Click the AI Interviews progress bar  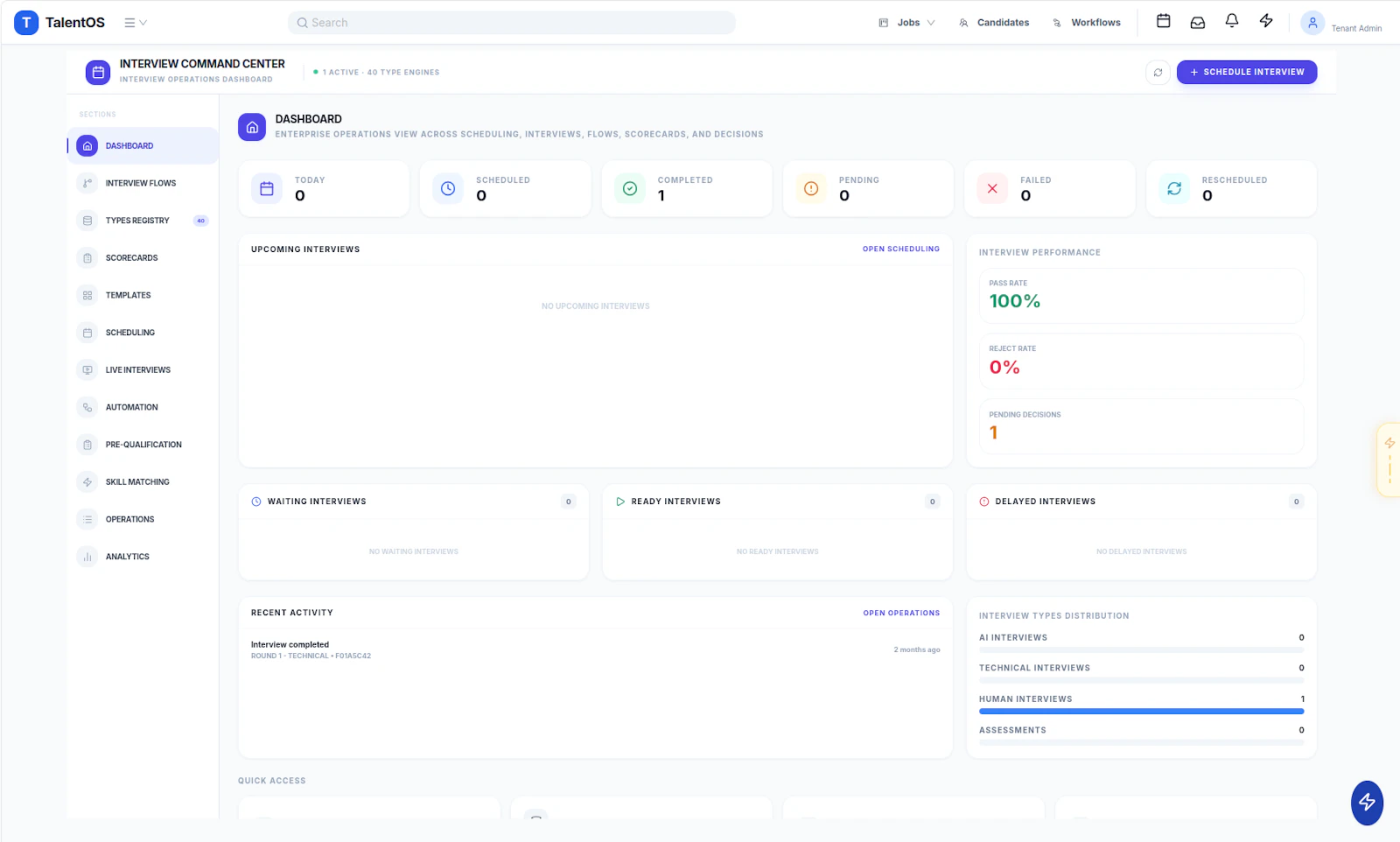point(1142,650)
